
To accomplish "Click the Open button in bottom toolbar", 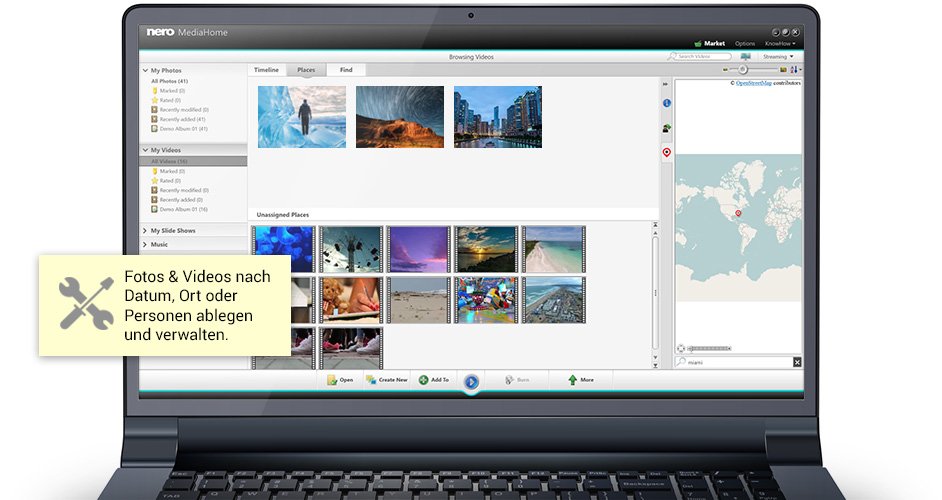I will coord(339,380).
